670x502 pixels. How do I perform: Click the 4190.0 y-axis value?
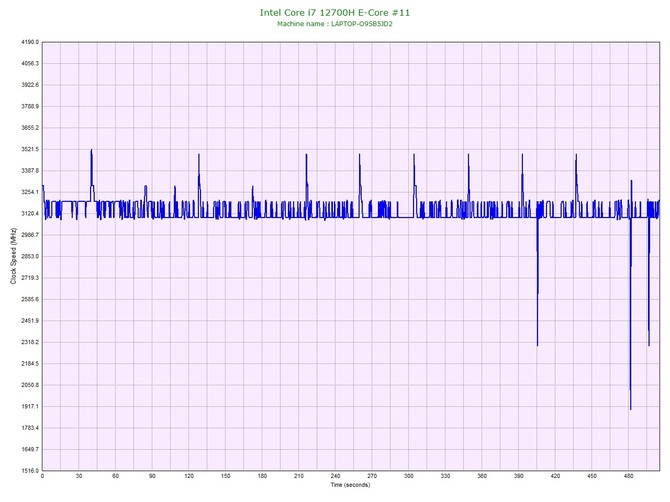point(30,42)
